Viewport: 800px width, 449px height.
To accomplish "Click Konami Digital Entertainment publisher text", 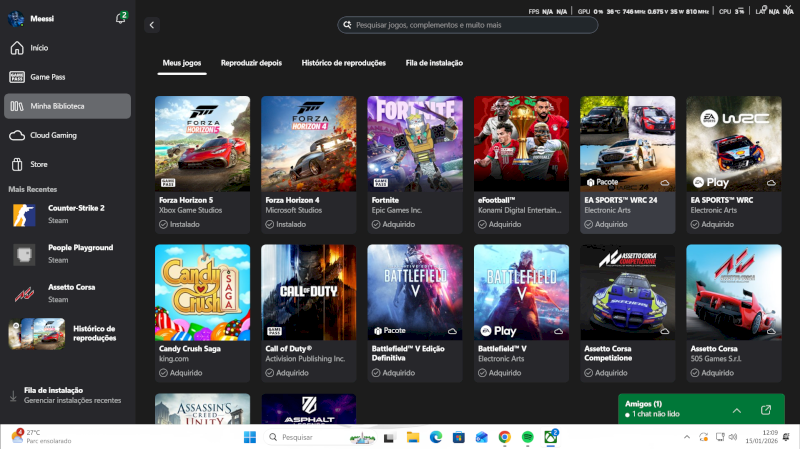I will pos(519,210).
